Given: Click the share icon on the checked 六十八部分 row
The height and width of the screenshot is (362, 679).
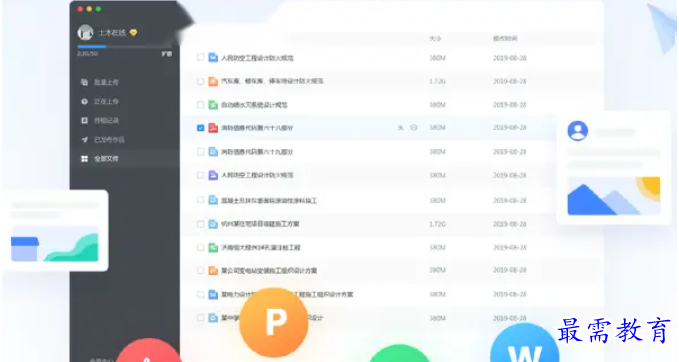Looking at the screenshot, I should 401,128.
